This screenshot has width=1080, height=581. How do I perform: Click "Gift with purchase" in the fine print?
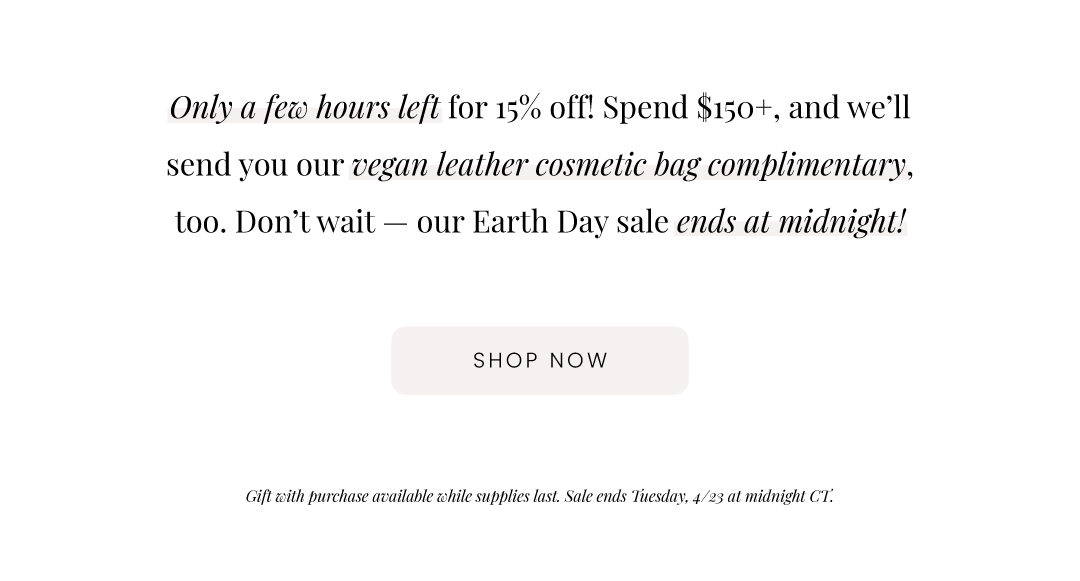307,496
